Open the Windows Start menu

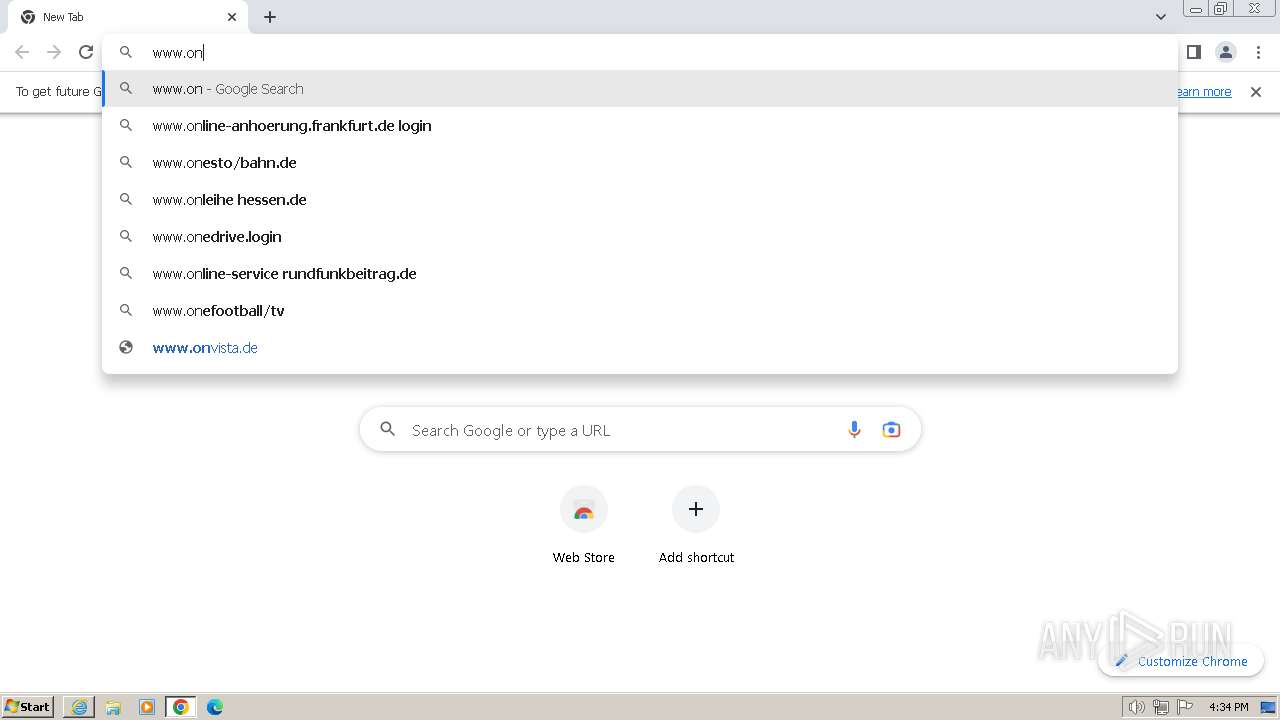(28, 707)
